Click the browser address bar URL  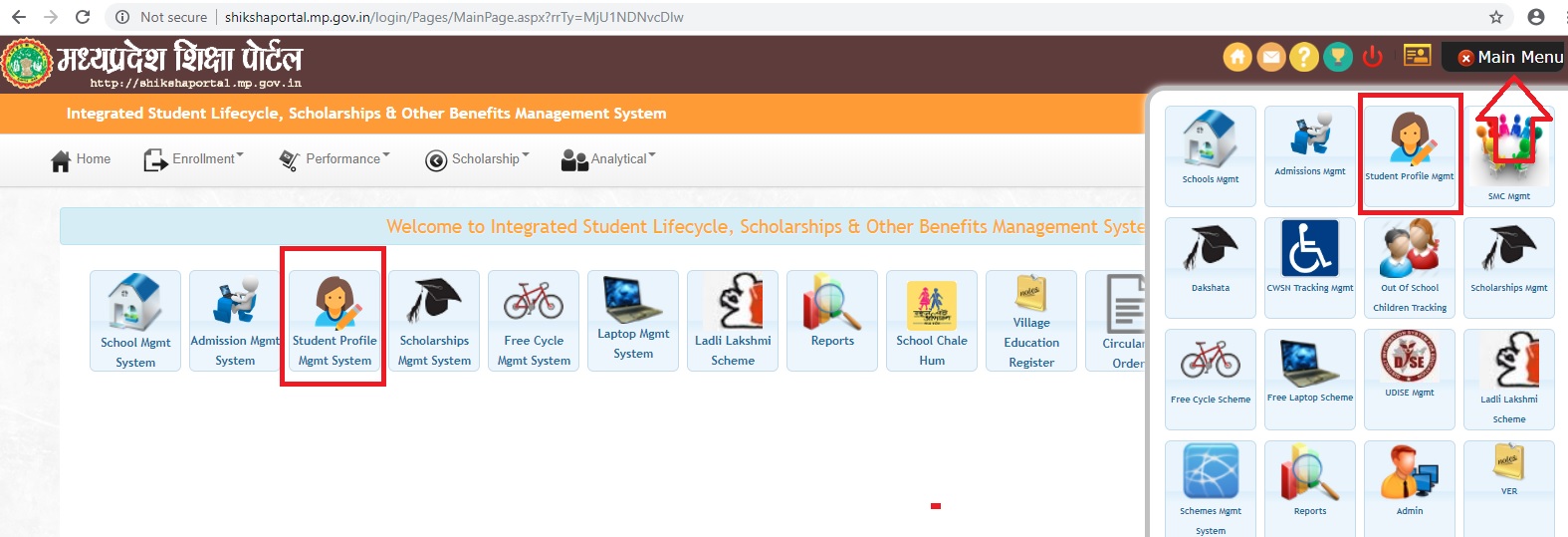[x=454, y=17]
